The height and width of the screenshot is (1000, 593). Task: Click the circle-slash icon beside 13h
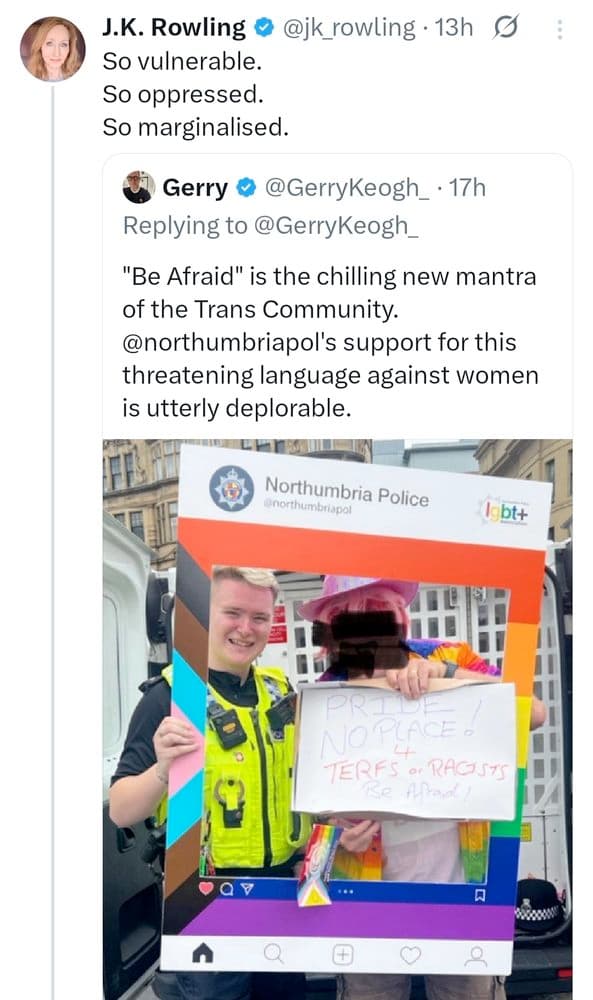click(x=506, y=27)
